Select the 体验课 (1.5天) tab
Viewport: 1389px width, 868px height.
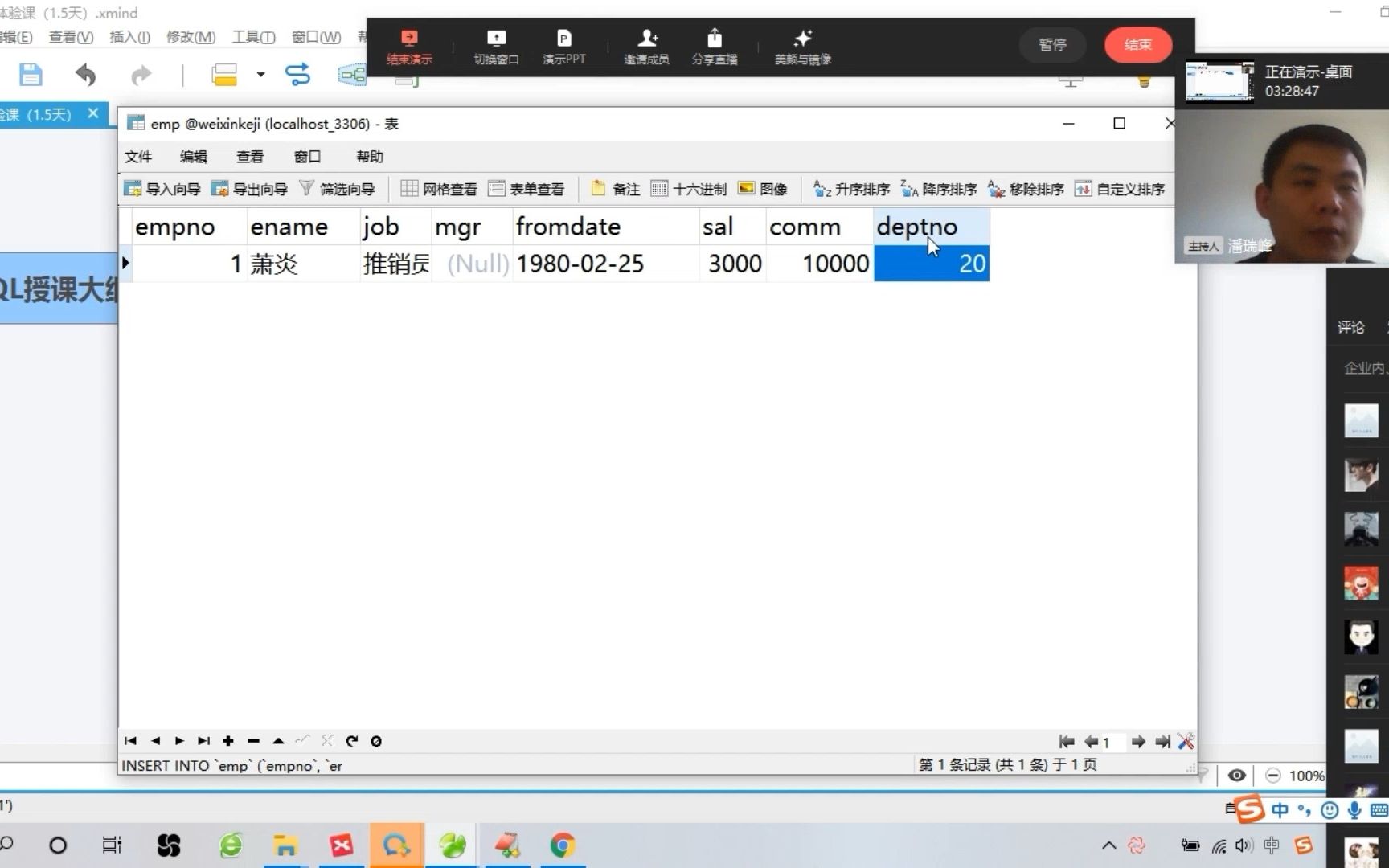pyautogui.click(x=44, y=114)
